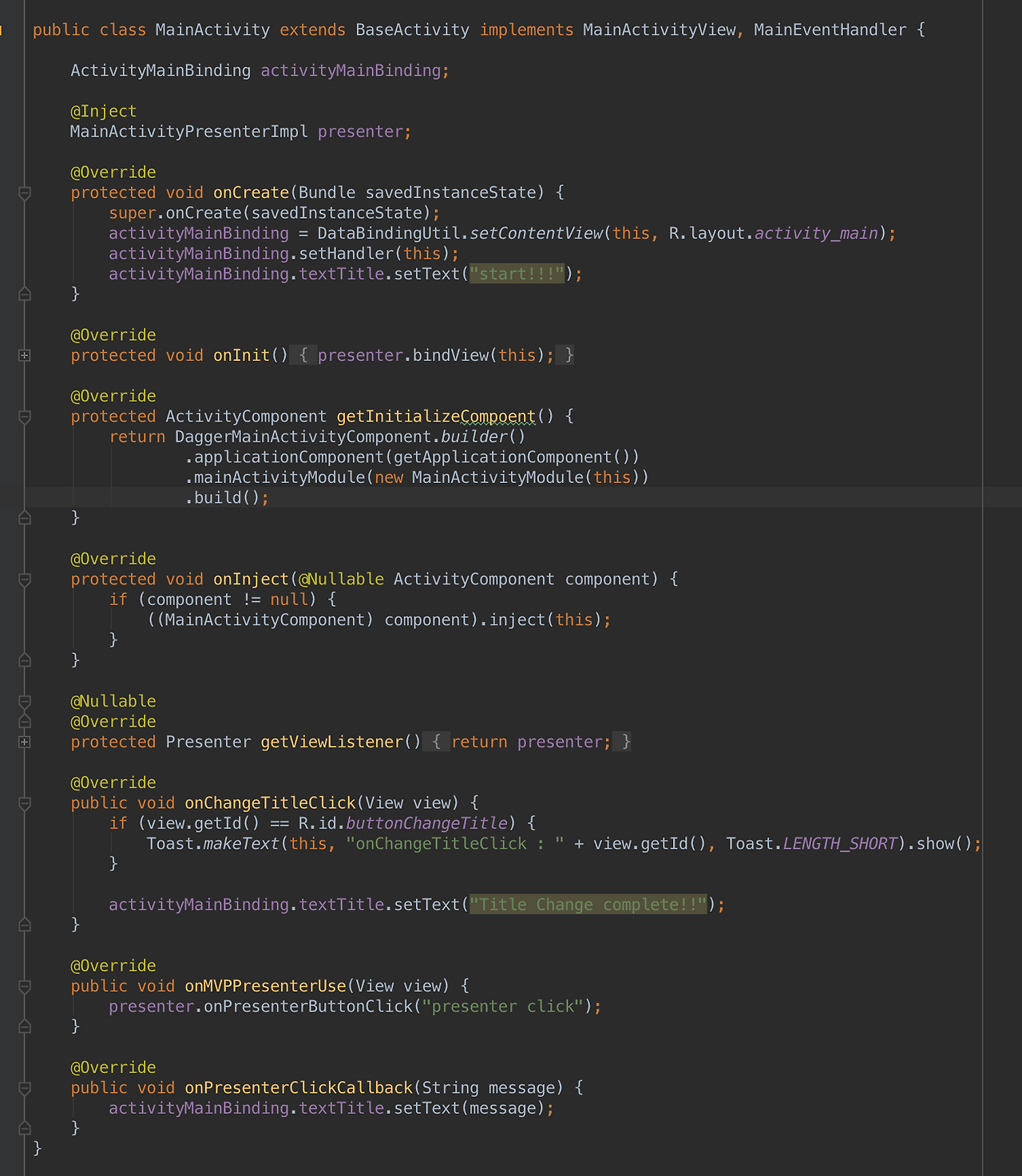Click the '.build()' call
Viewport: 1022px width, 1176px height.
point(222,497)
